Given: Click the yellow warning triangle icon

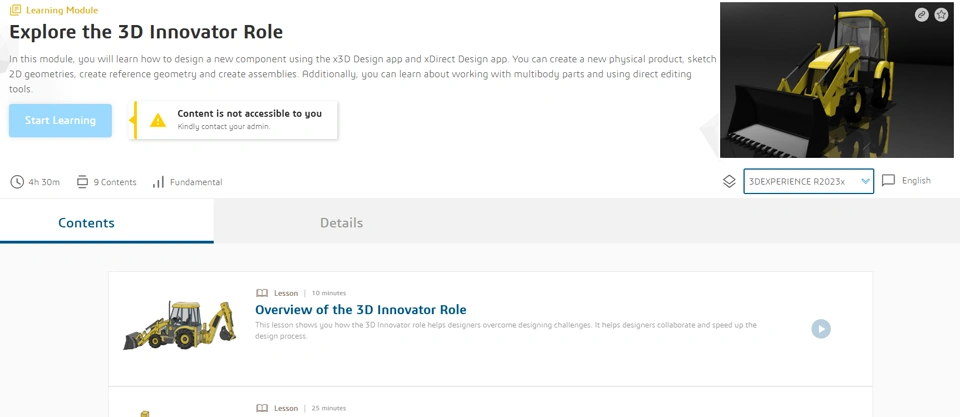Looking at the screenshot, I should click(x=158, y=120).
